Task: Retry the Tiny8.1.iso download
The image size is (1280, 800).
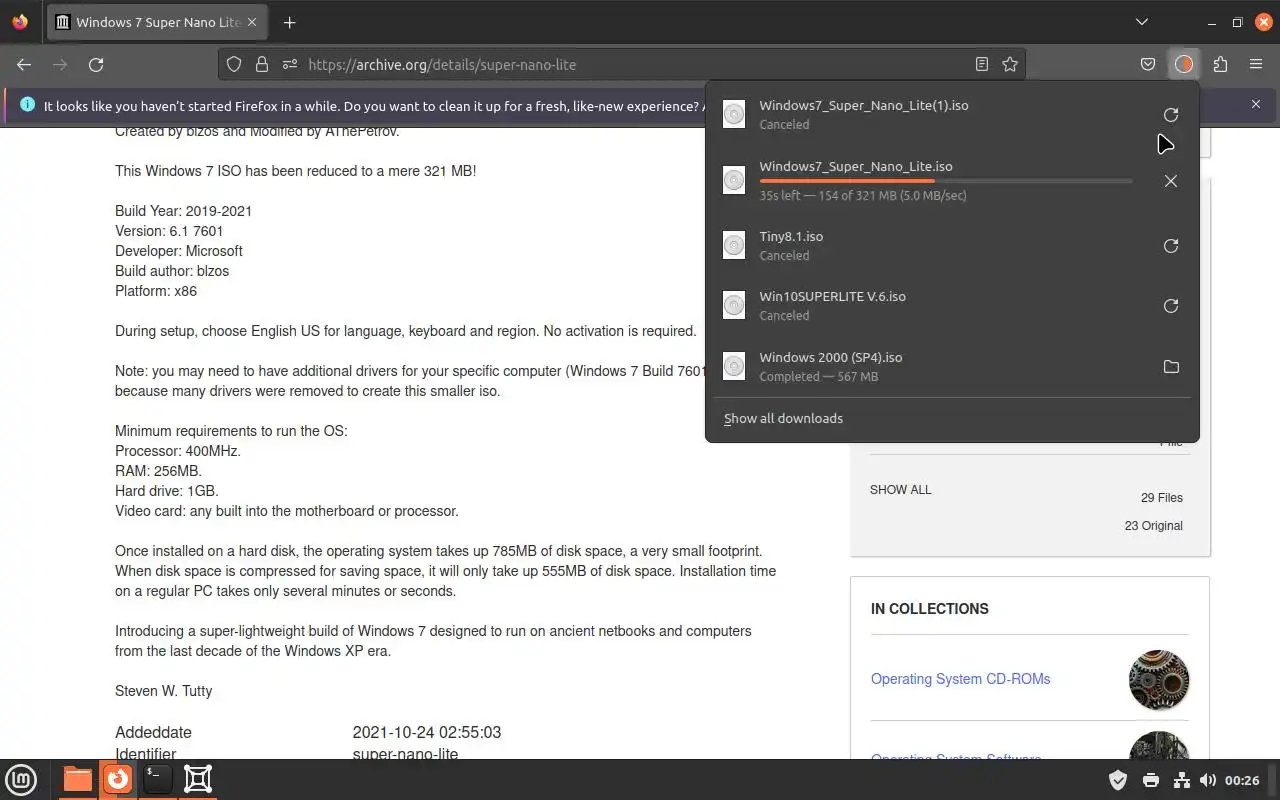Action: pos(1171,246)
